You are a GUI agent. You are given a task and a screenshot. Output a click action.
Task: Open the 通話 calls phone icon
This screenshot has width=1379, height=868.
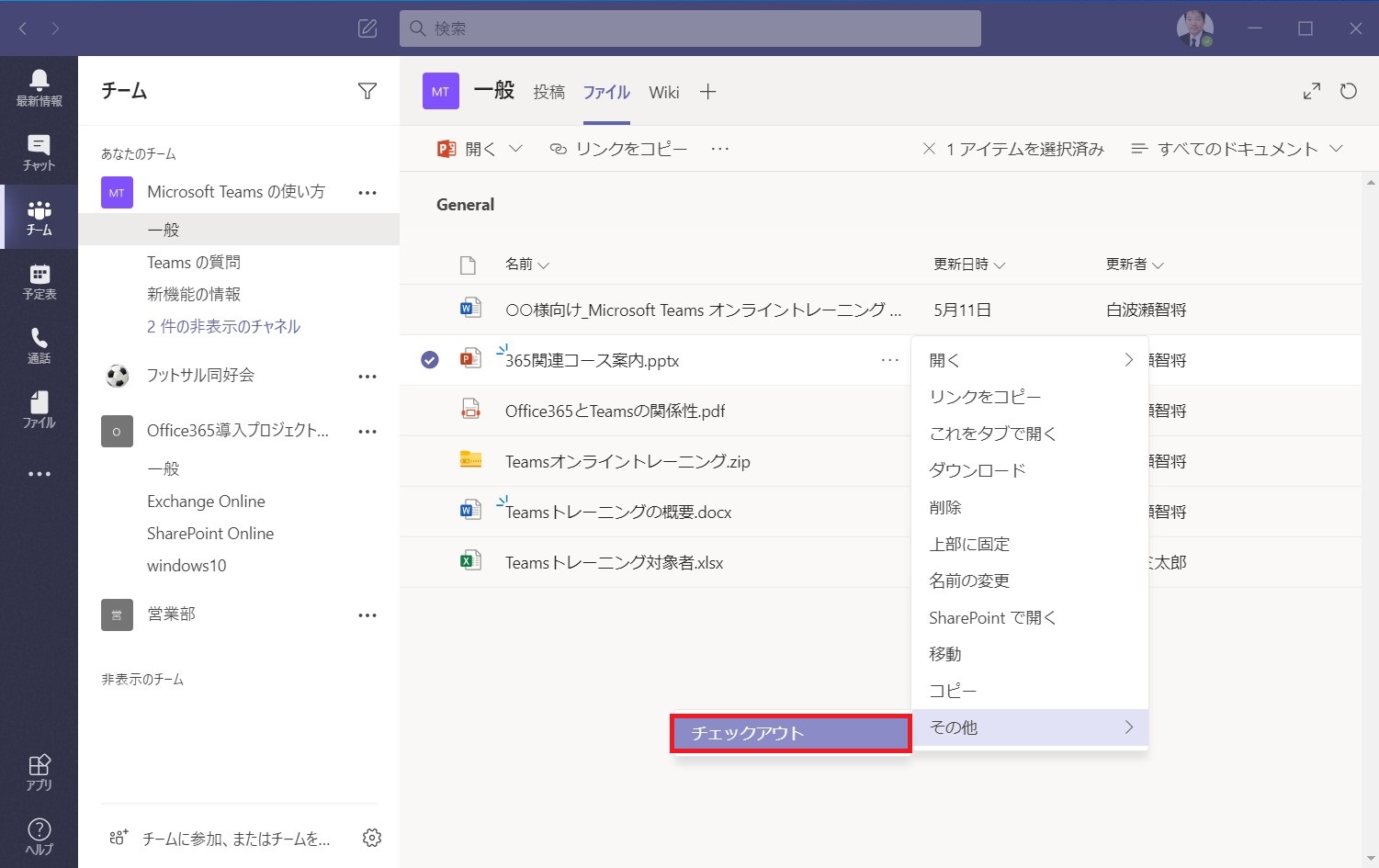[39, 345]
